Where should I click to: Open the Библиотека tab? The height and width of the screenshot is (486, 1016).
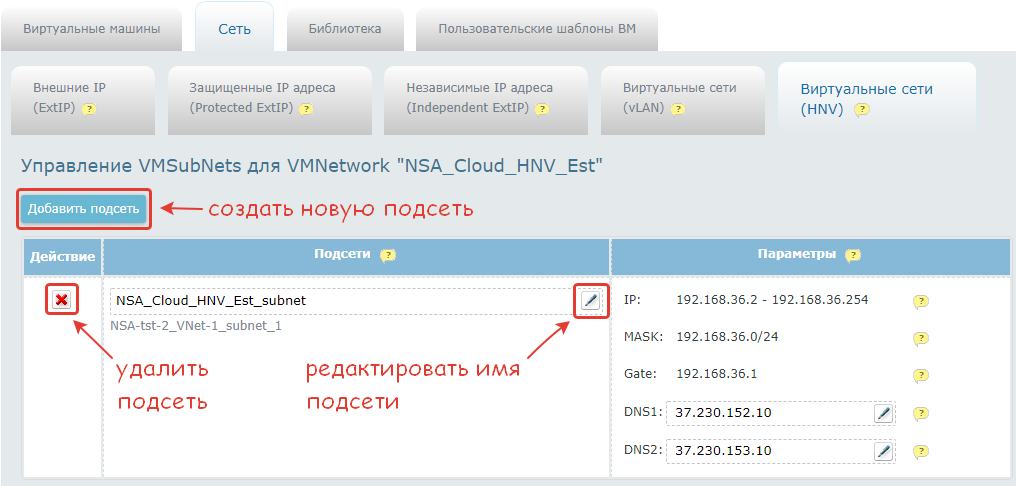tap(344, 29)
